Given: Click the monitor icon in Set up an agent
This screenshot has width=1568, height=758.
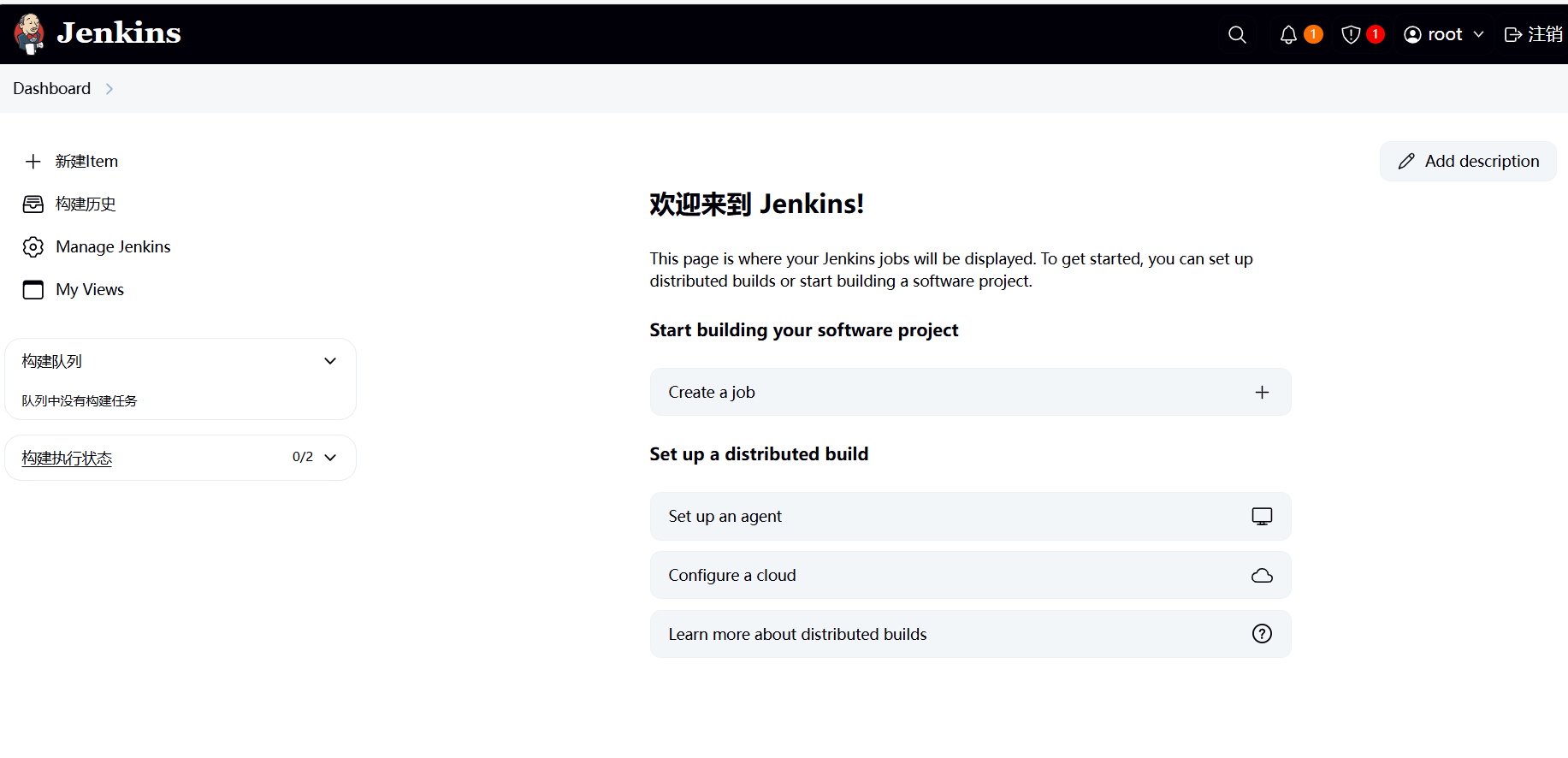Looking at the screenshot, I should point(1262,516).
